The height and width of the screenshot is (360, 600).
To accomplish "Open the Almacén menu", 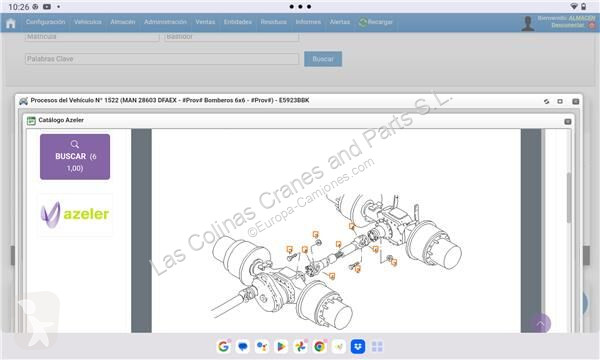I will tap(122, 22).
